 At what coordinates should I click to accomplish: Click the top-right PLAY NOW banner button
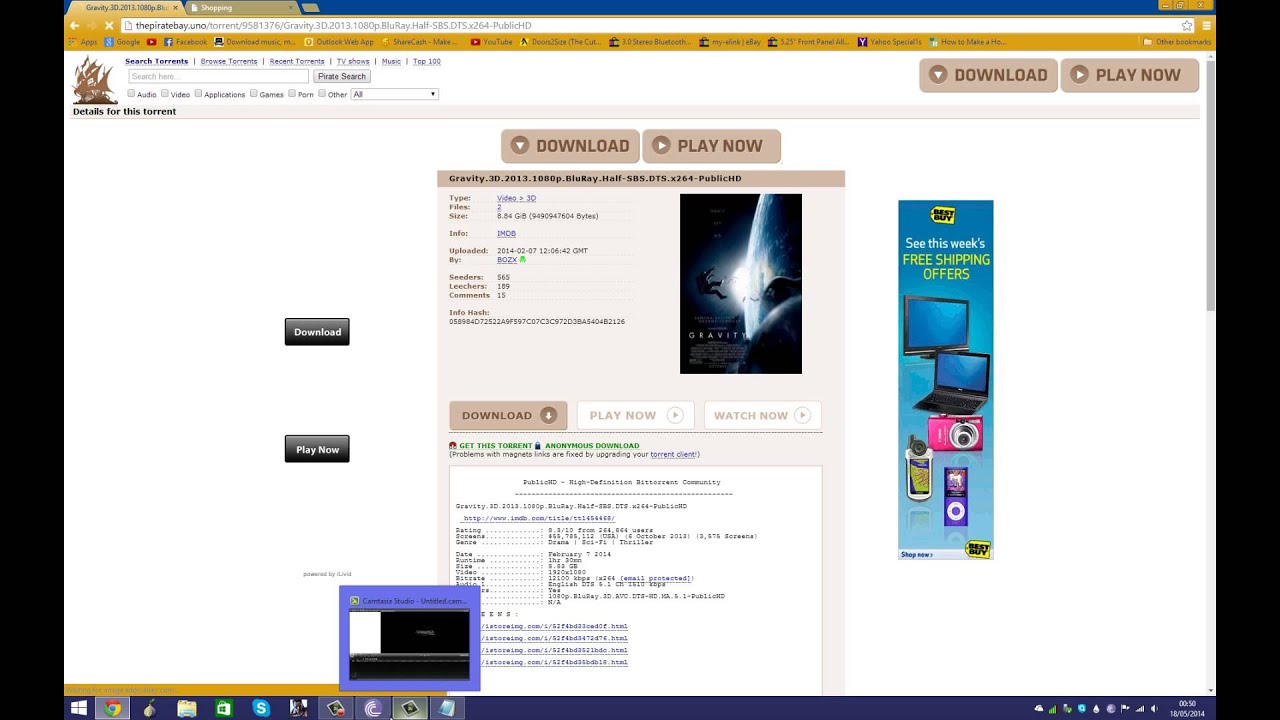[x=1129, y=75]
